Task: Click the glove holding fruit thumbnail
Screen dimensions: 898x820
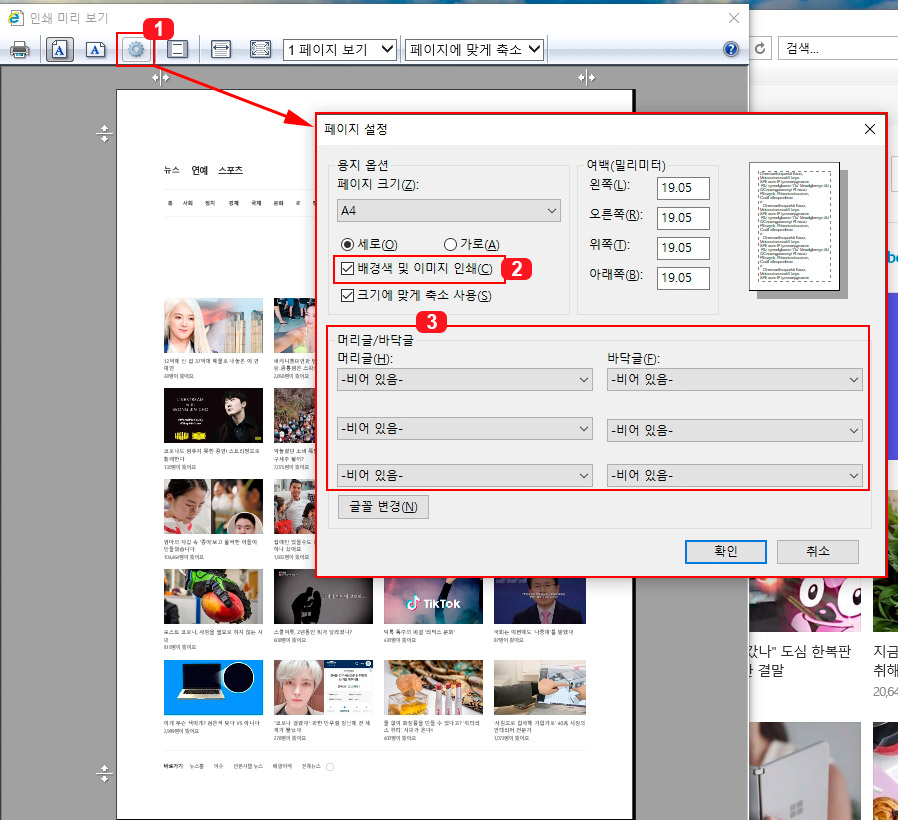Action: [x=213, y=596]
